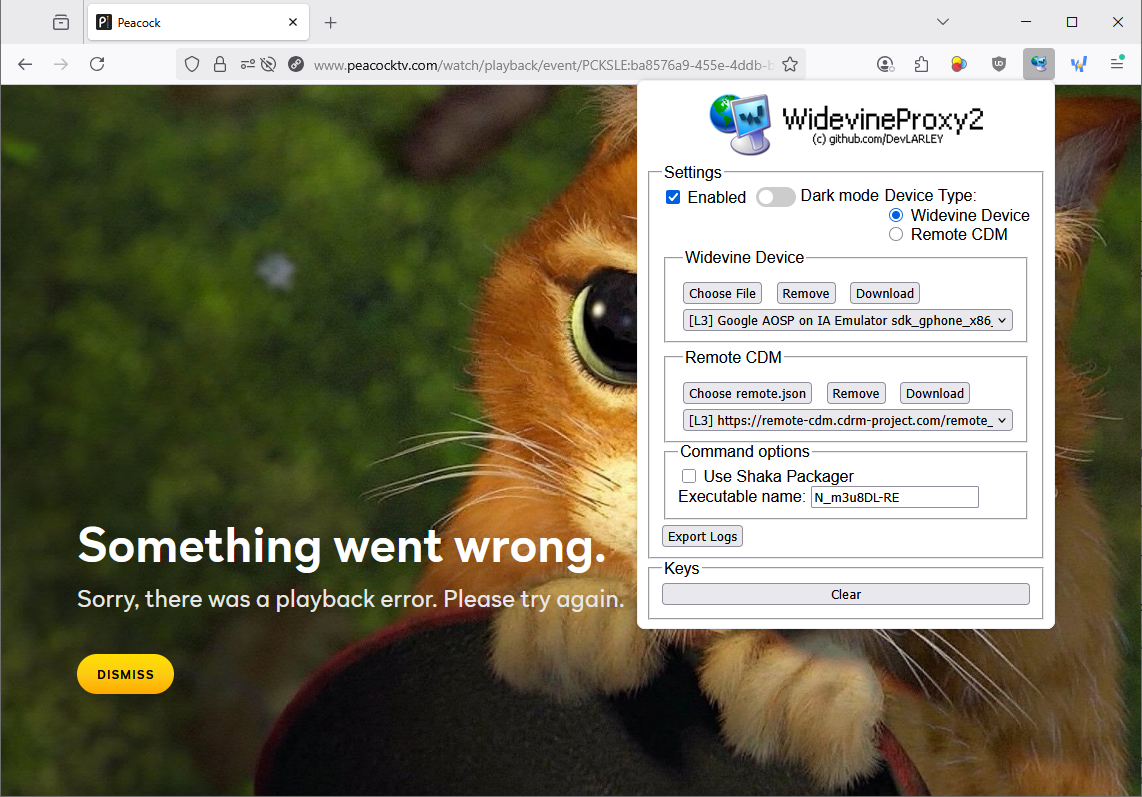The width and height of the screenshot is (1142, 797).
Task: Click the DRM content icon in address bar
Action: (296, 65)
